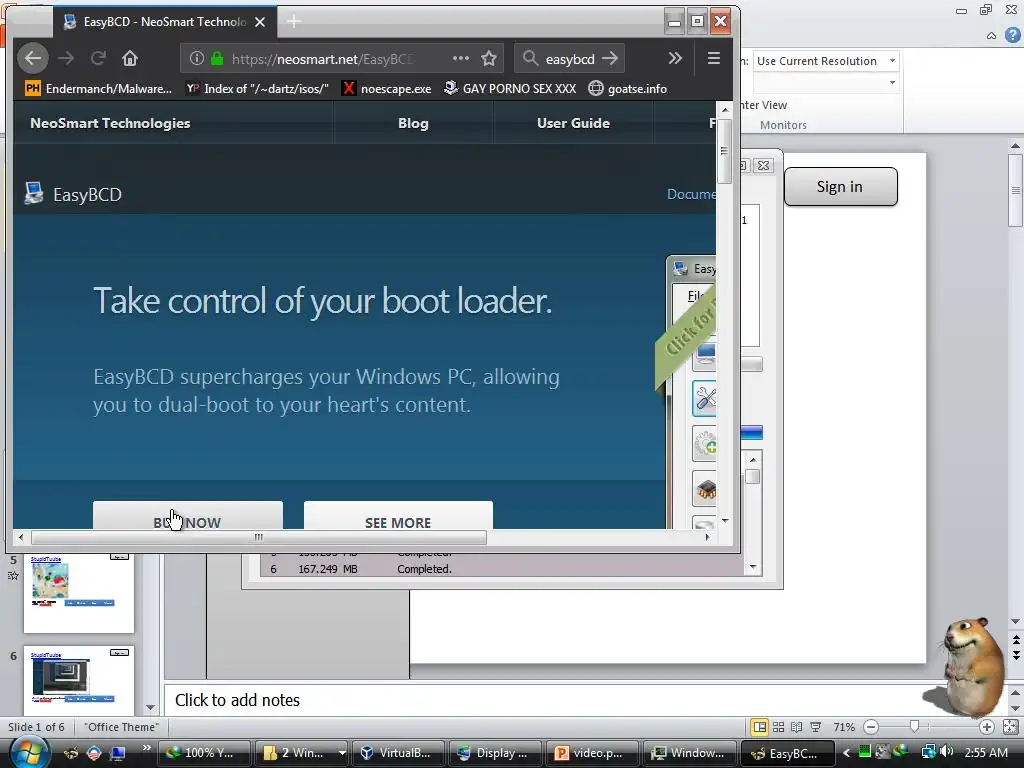Screen dimensions: 1024x768
Task: Reload the EasyBCD page
Action: [98, 59]
